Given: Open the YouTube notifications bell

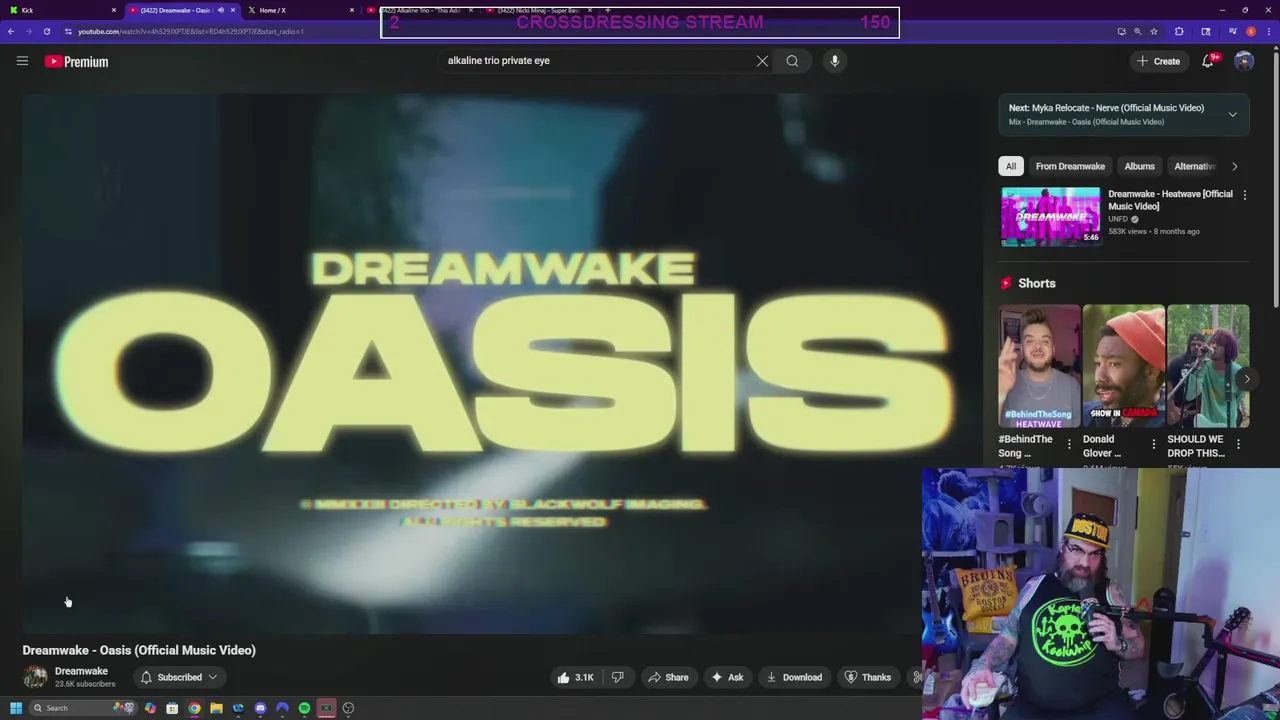Looking at the screenshot, I should (1208, 61).
